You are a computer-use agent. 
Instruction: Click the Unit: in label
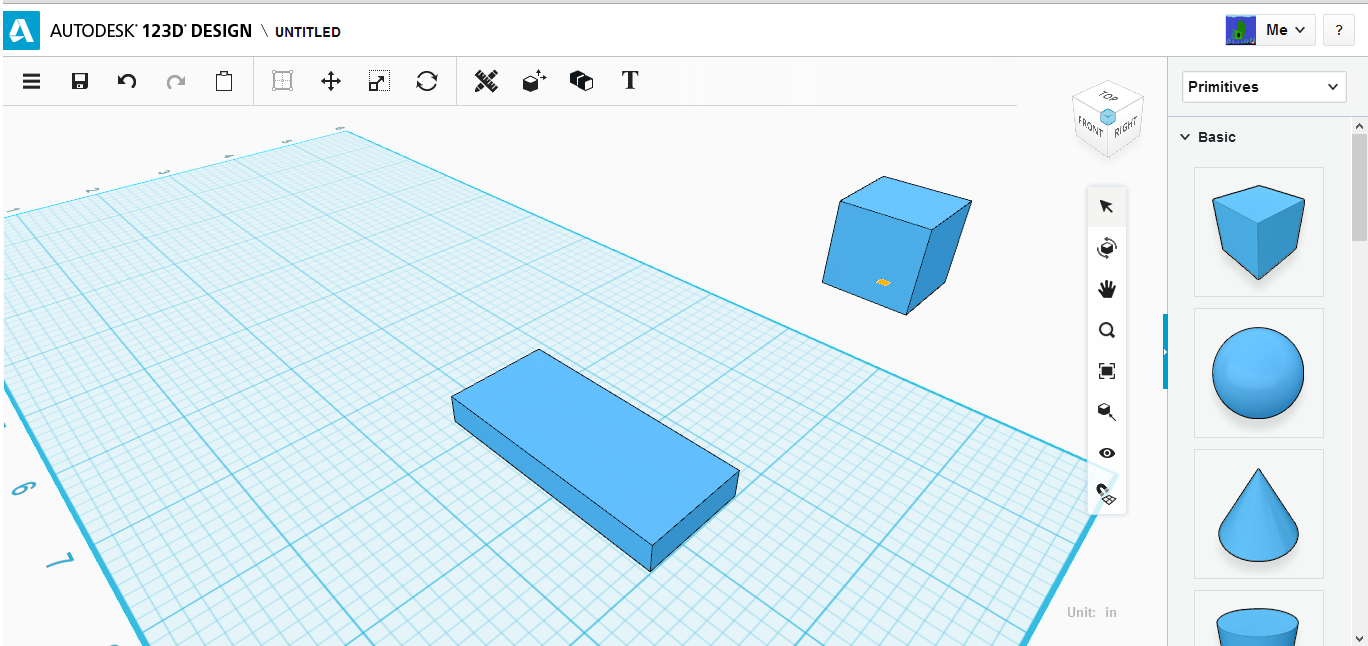[1091, 612]
